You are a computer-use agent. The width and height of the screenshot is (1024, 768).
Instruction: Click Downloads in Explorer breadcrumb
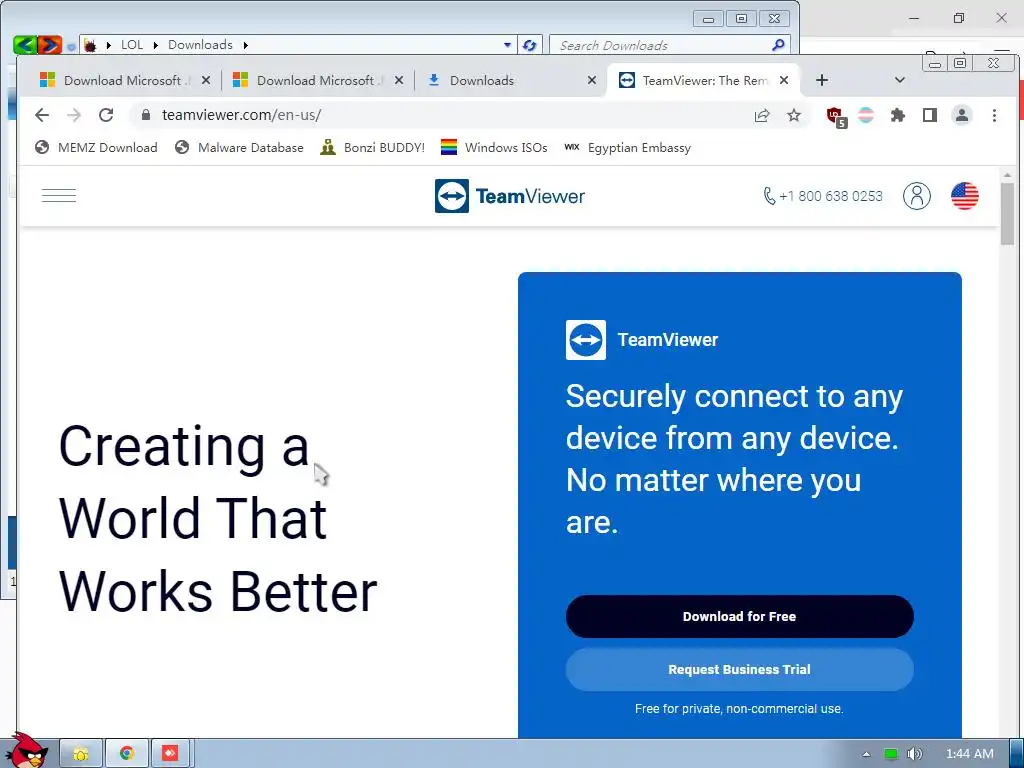click(x=200, y=45)
